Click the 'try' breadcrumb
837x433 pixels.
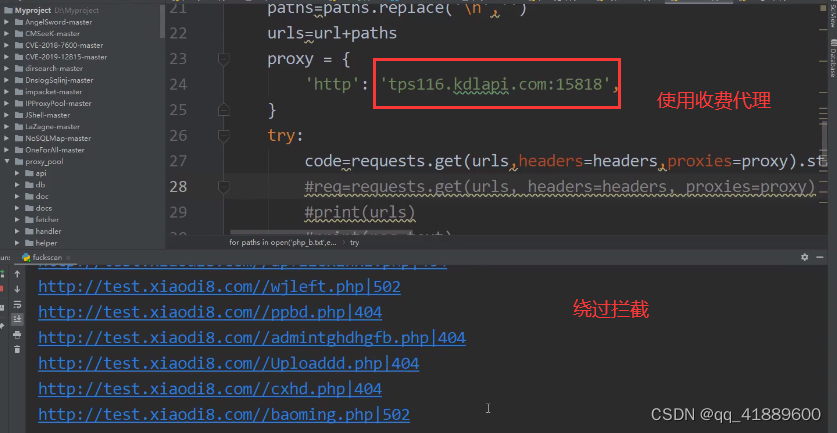354,242
